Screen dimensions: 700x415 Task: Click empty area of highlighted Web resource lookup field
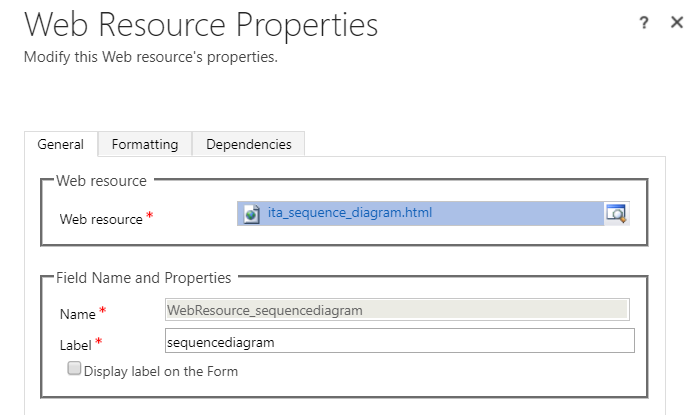coord(520,213)
